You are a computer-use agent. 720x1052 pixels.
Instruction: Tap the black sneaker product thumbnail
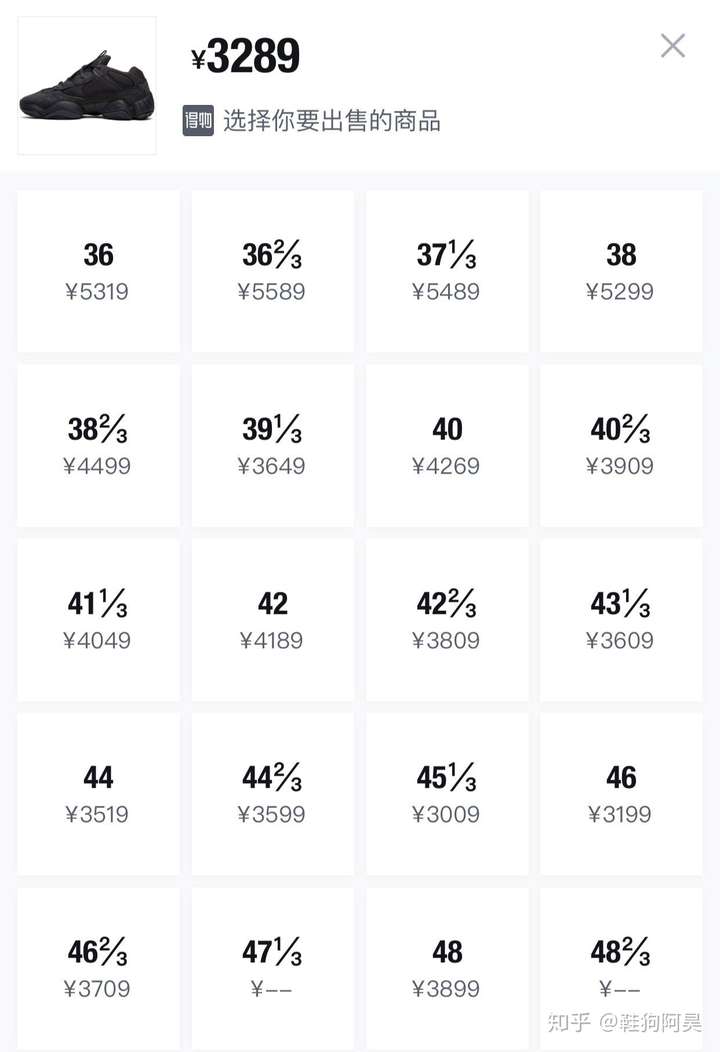(87, 86)
